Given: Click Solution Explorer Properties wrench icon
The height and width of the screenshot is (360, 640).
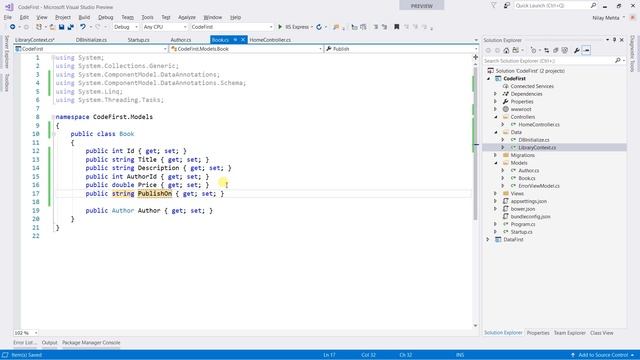Looking at the screenshot, I should click(x=577, y=50).
